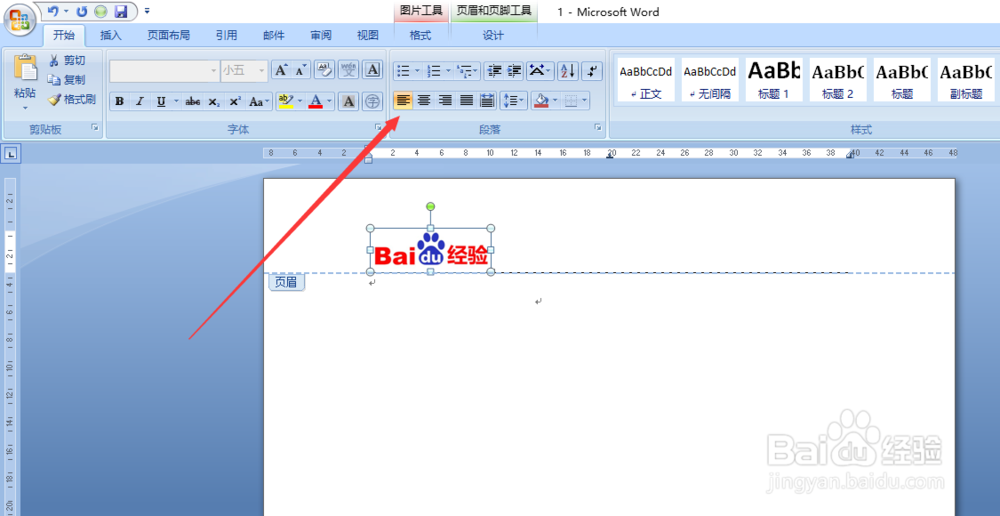Switch to the Insert (插入) tab
The height and width of the screenshot is (516, 1000).
click(111, 36)
